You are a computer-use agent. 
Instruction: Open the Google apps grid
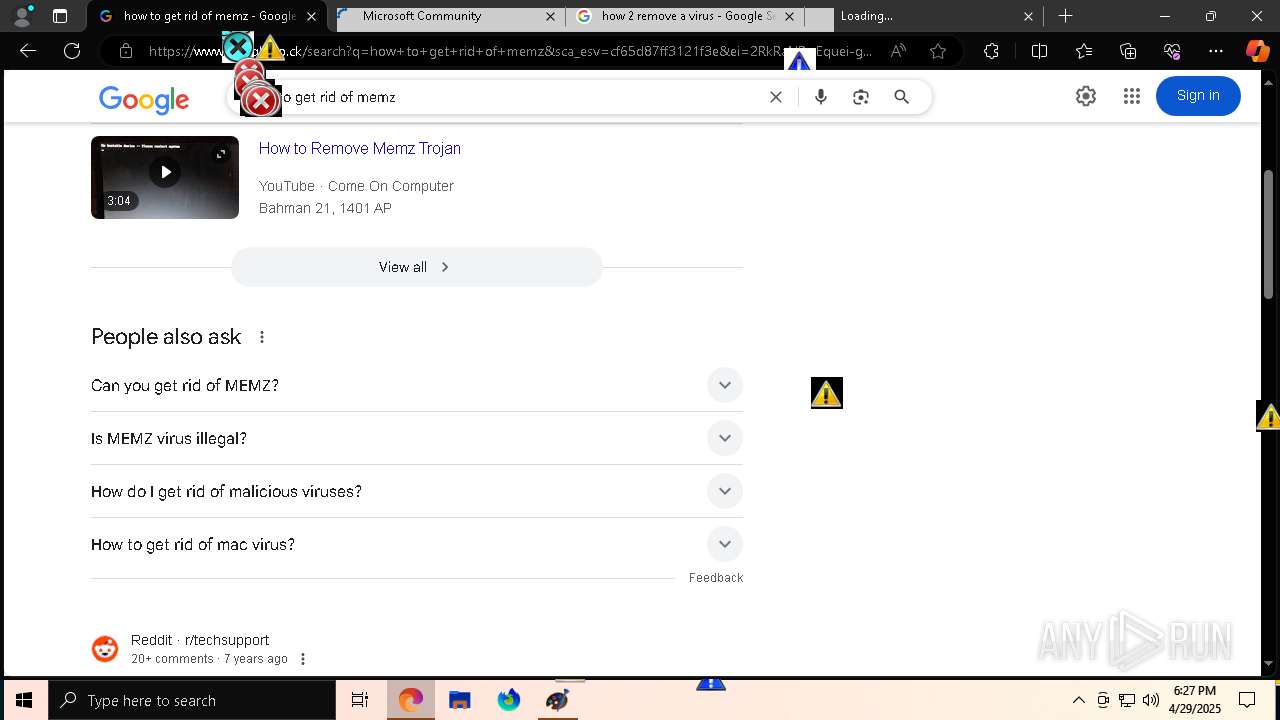1132,96
